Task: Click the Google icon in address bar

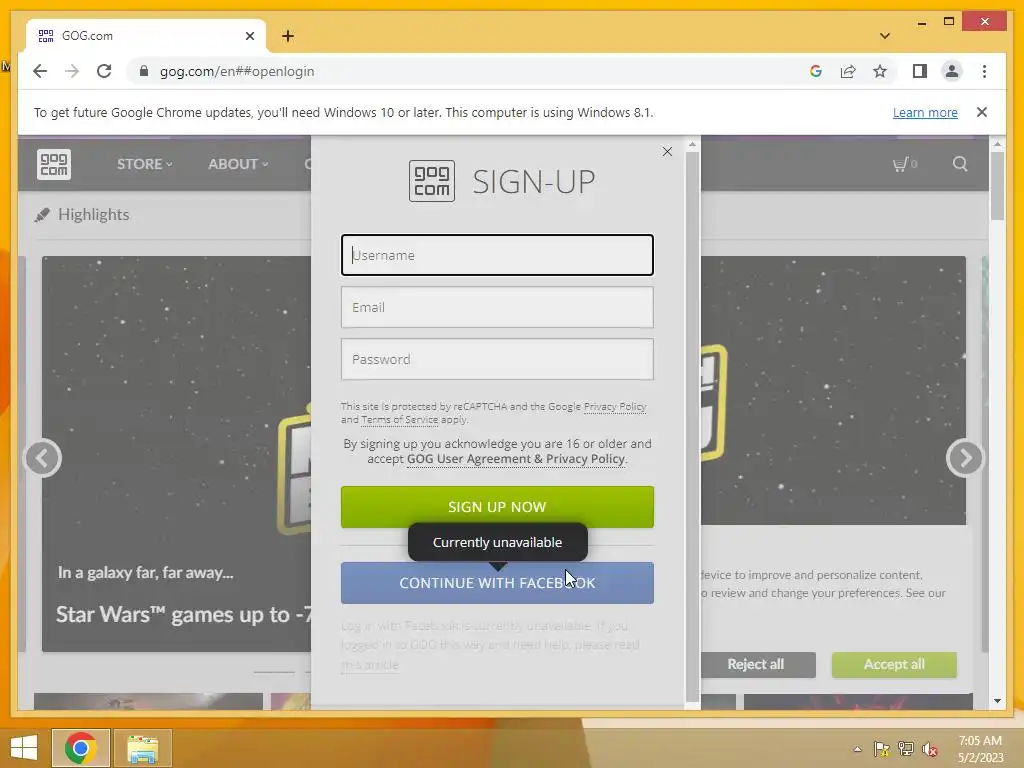Action: coord(816,71)
